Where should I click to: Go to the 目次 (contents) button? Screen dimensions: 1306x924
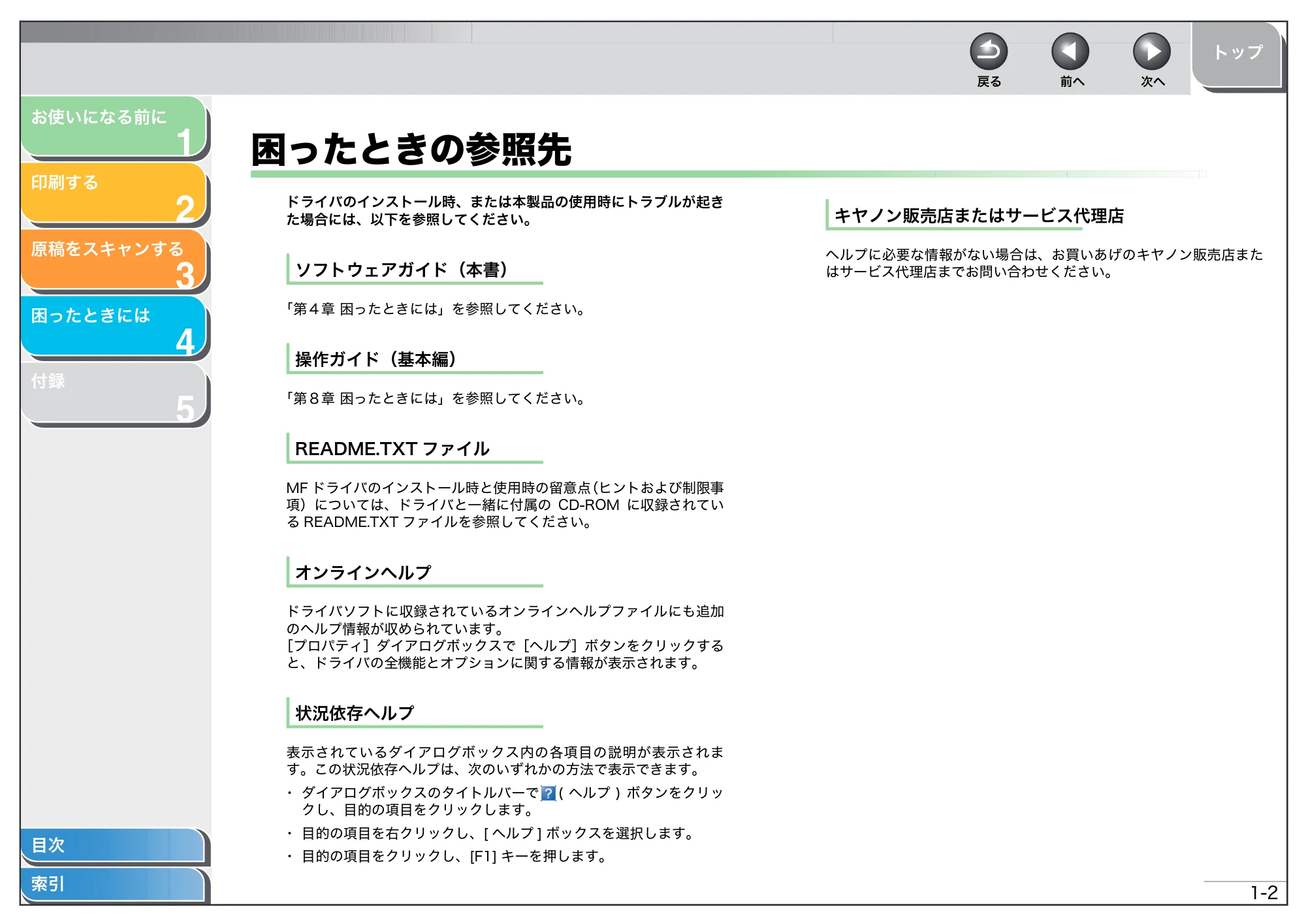tap(114, 846)
